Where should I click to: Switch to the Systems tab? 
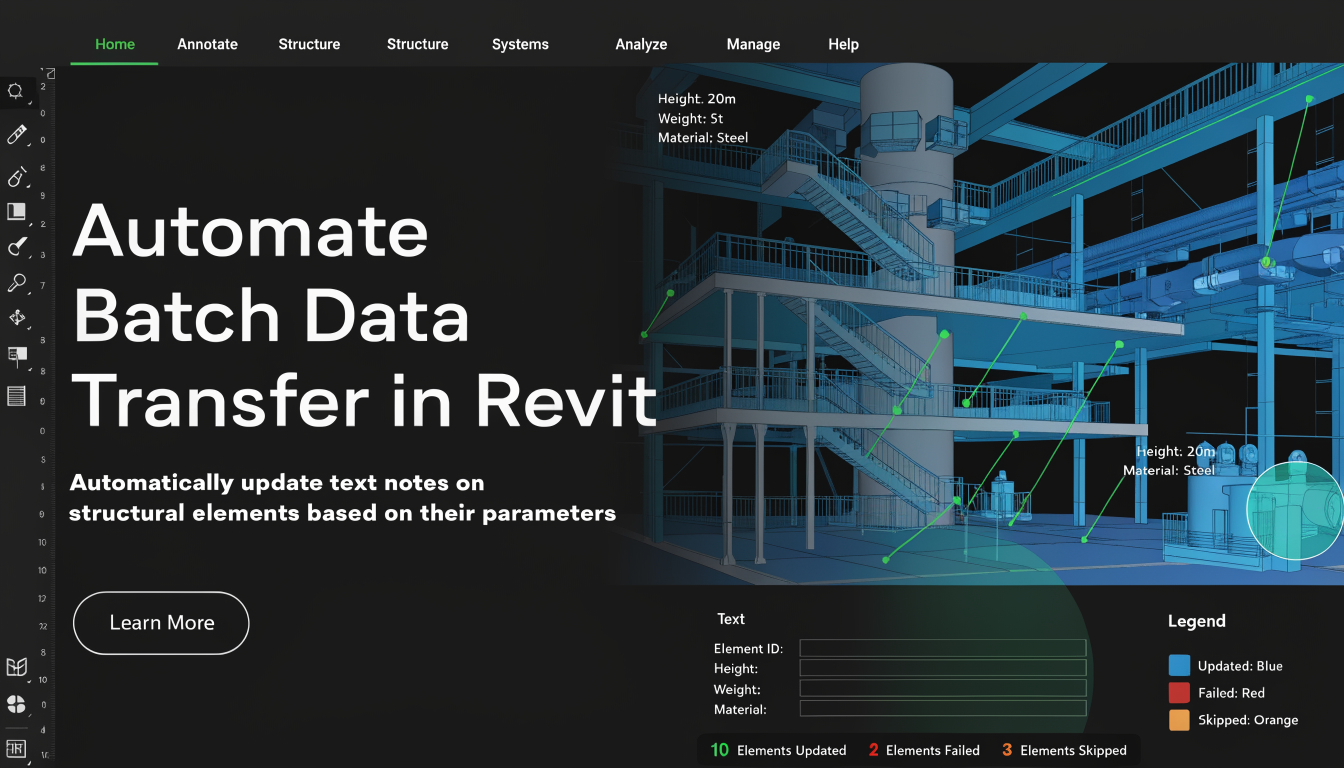pyautogui.click(x=520, y=44)
